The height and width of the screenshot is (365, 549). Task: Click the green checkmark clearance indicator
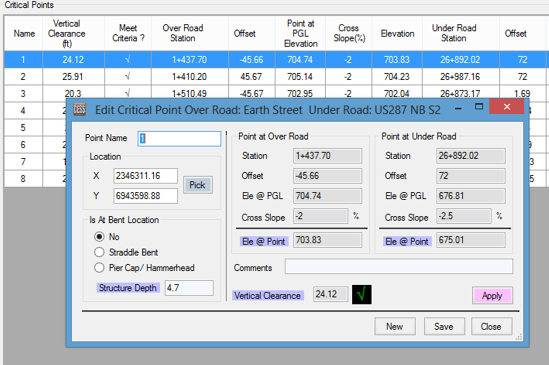tap(362, 294)
